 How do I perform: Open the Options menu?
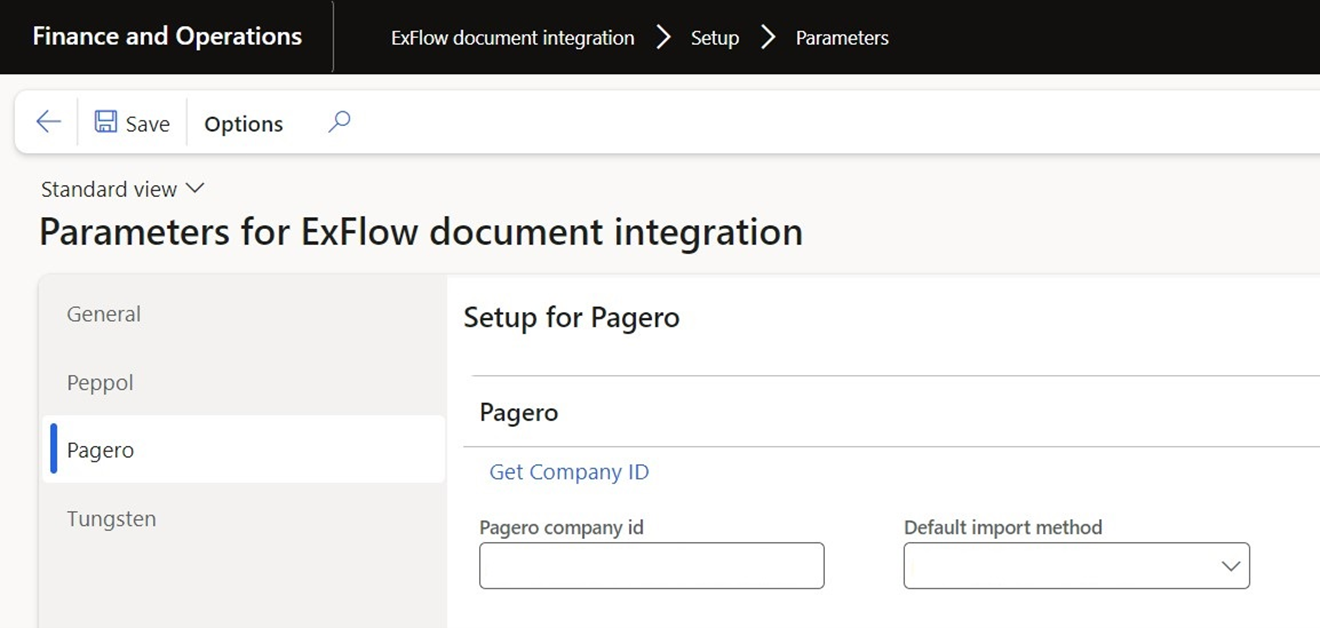(x=244, y=124)
